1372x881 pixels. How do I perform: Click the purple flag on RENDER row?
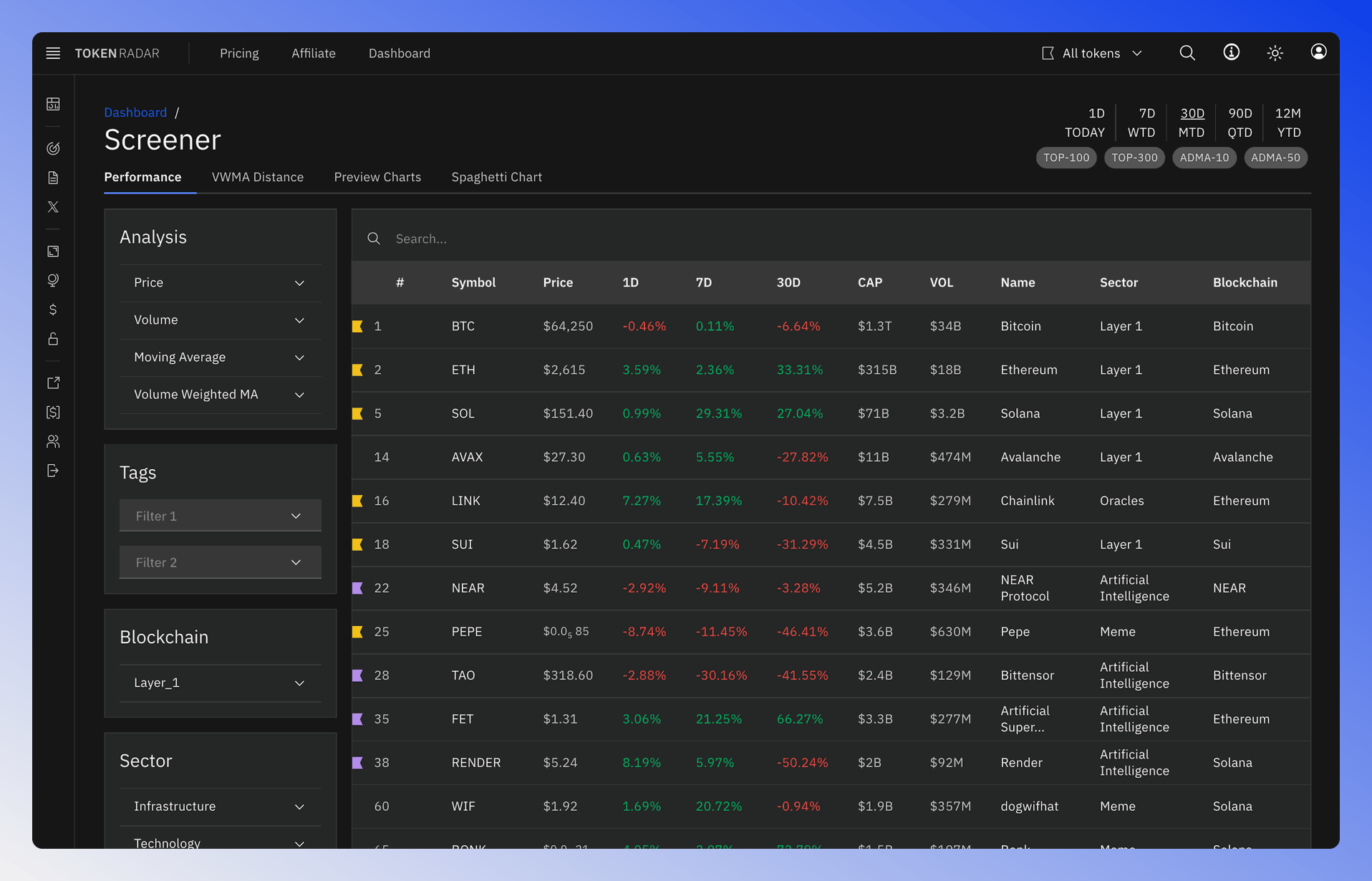(357, 763)
